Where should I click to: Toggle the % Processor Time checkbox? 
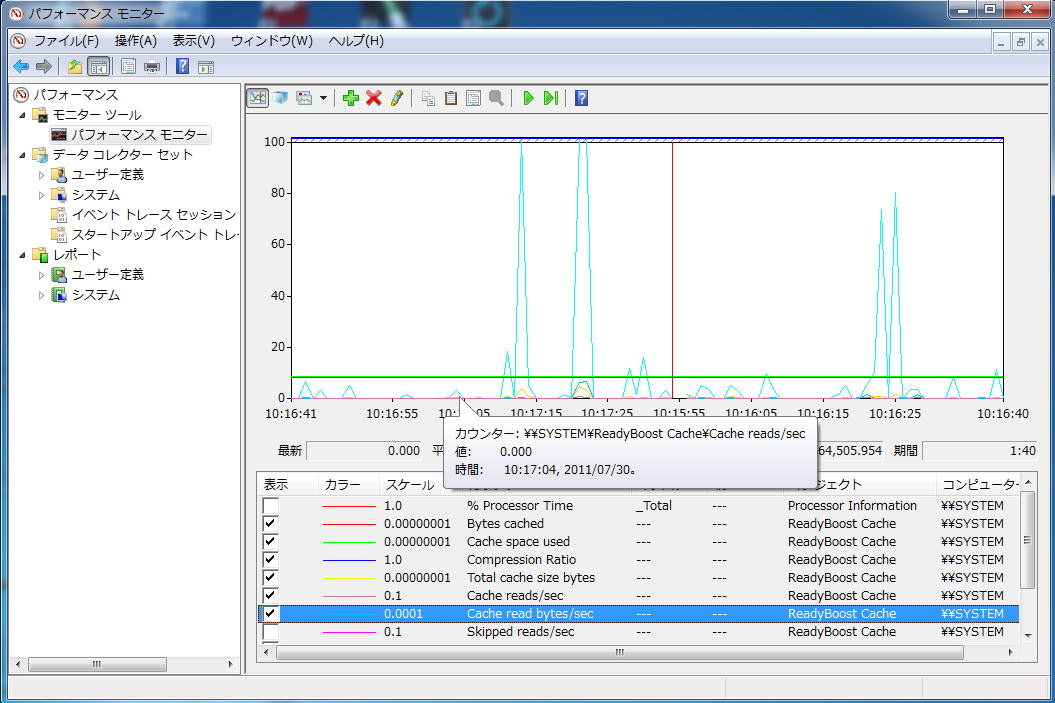point(270,506)
